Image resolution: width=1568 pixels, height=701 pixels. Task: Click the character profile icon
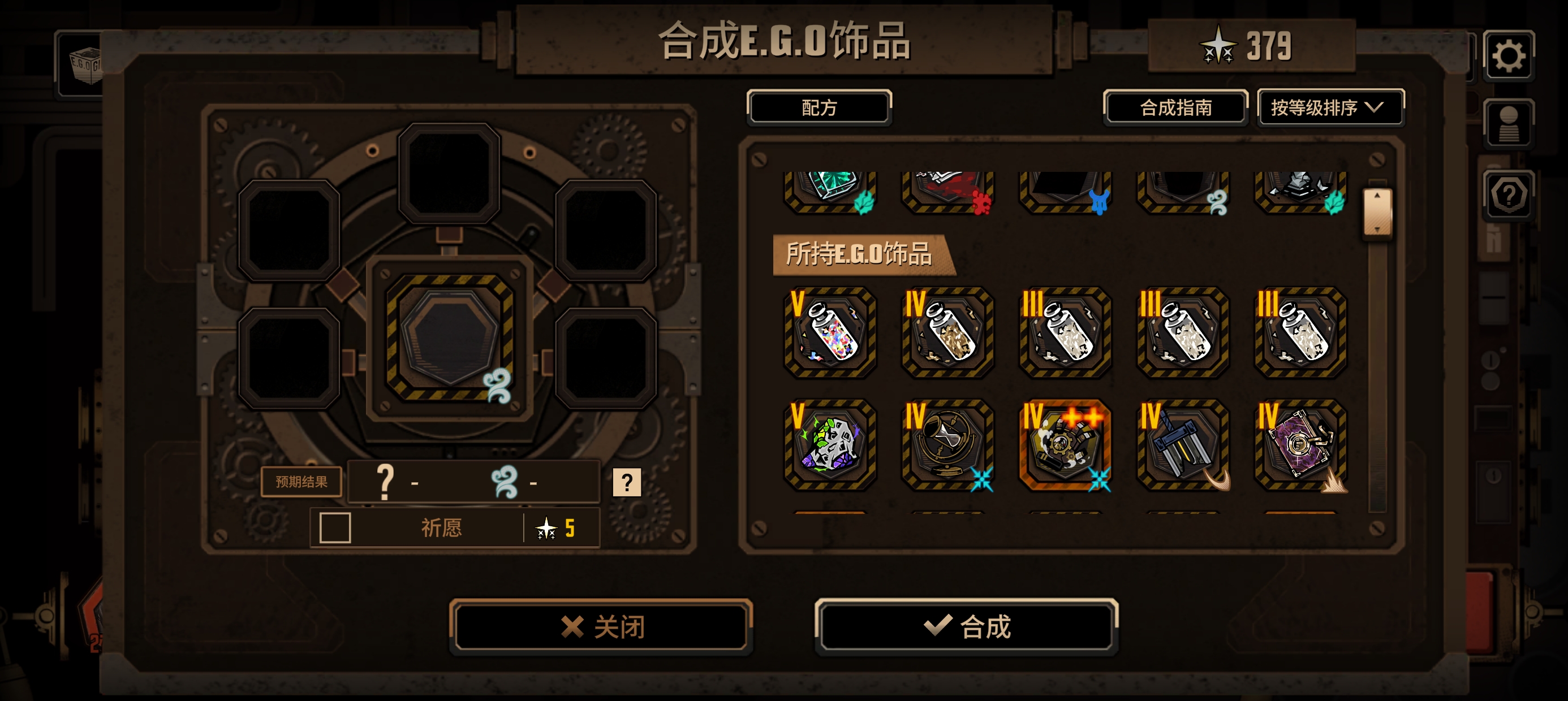tap(1509, 124)
